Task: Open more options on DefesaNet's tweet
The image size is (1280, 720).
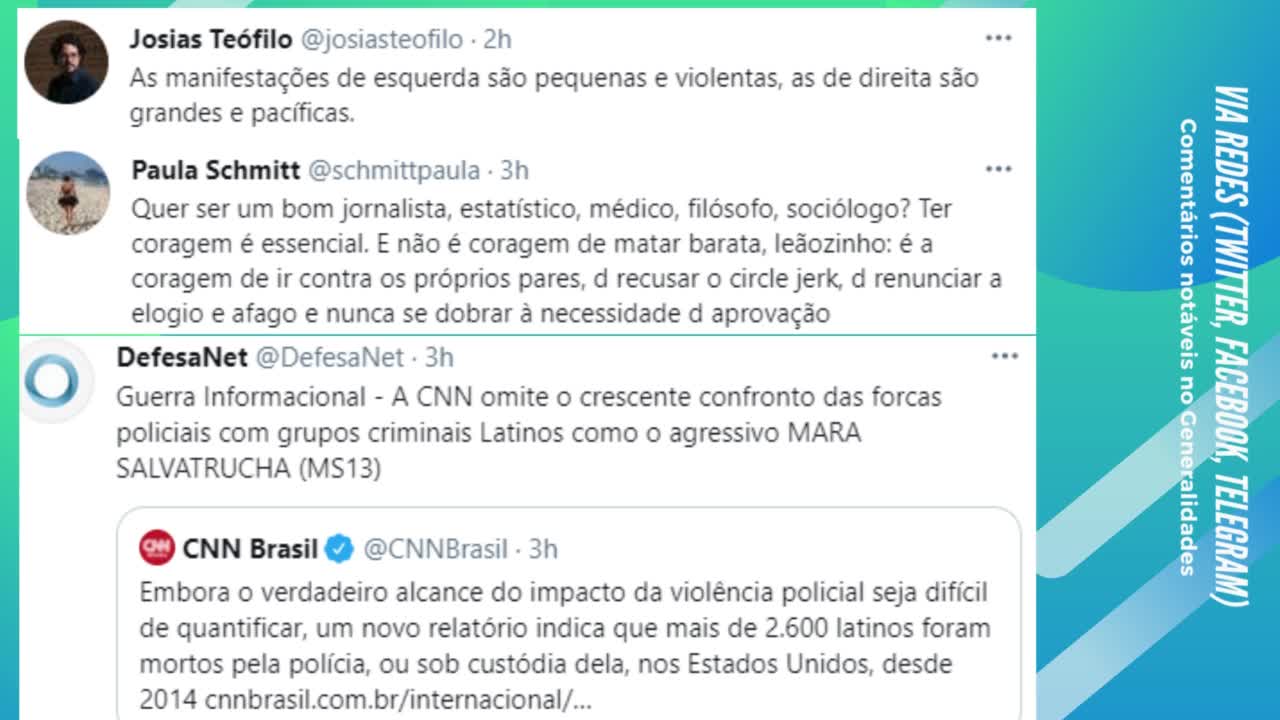Action: pos(1003,356)
